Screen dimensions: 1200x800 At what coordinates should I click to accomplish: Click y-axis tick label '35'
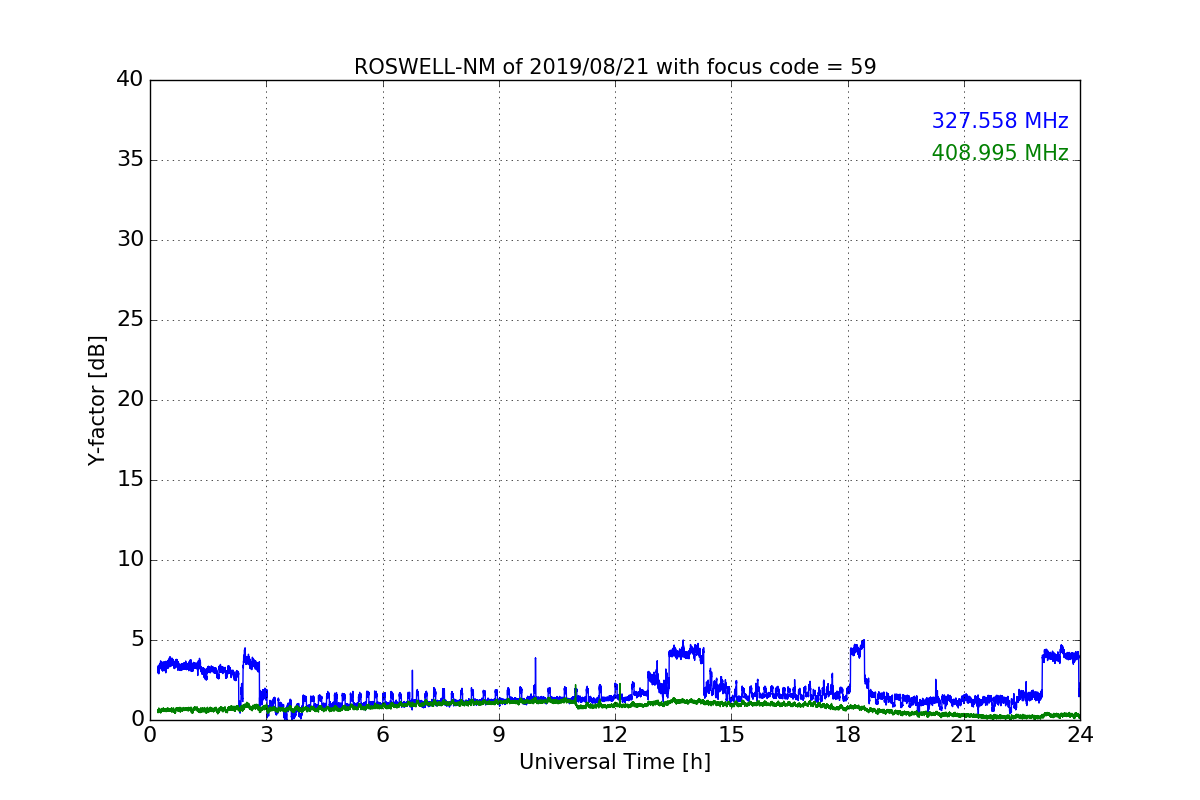[130, 160]
